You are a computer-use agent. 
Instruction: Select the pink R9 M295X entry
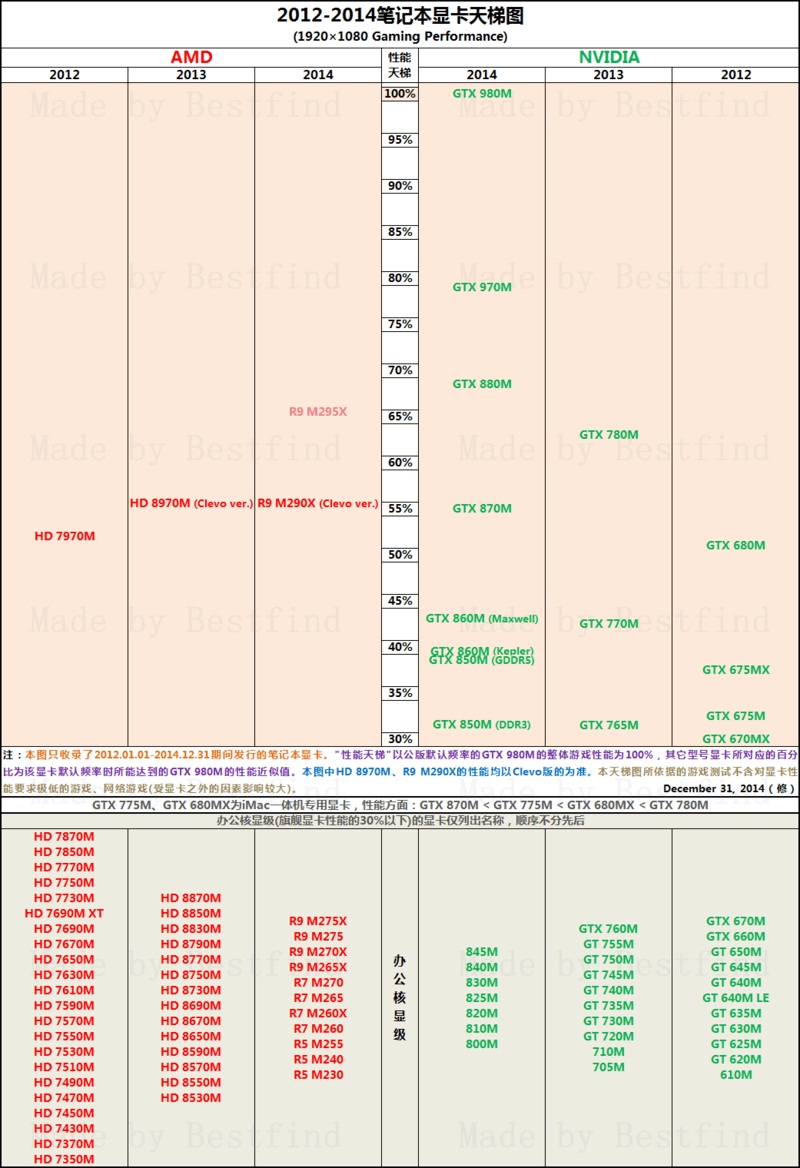point(318,411)
